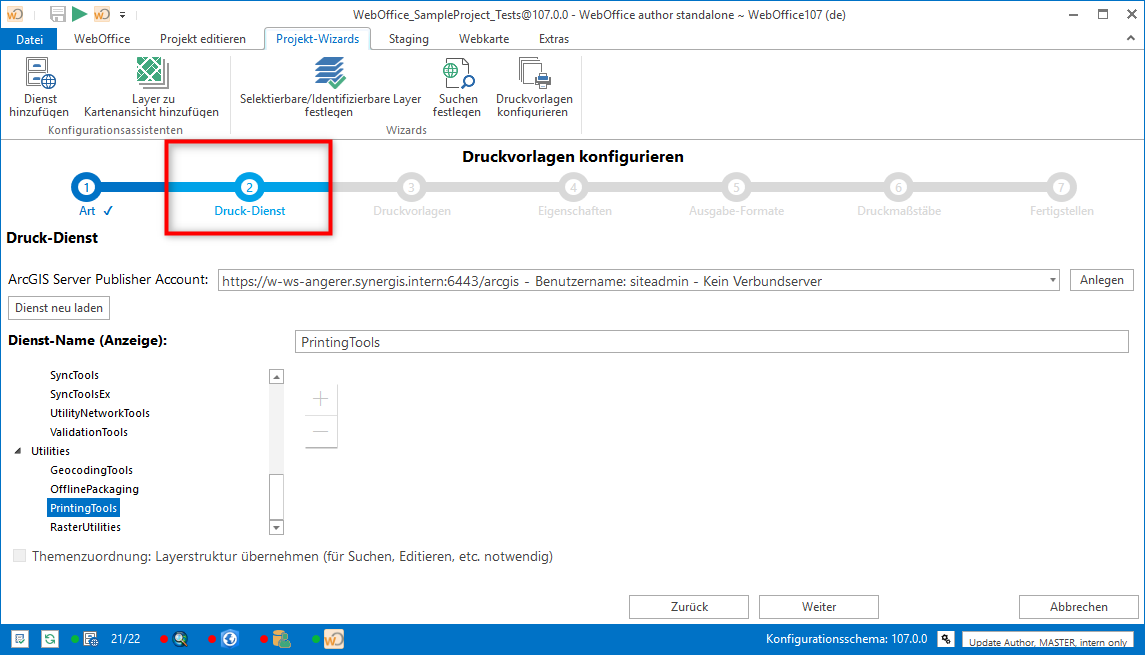Image resolution: width=1145 pixels, height=655 pixels.
Task: Click the save disk icon in title bar
Action: click(57, 14)
